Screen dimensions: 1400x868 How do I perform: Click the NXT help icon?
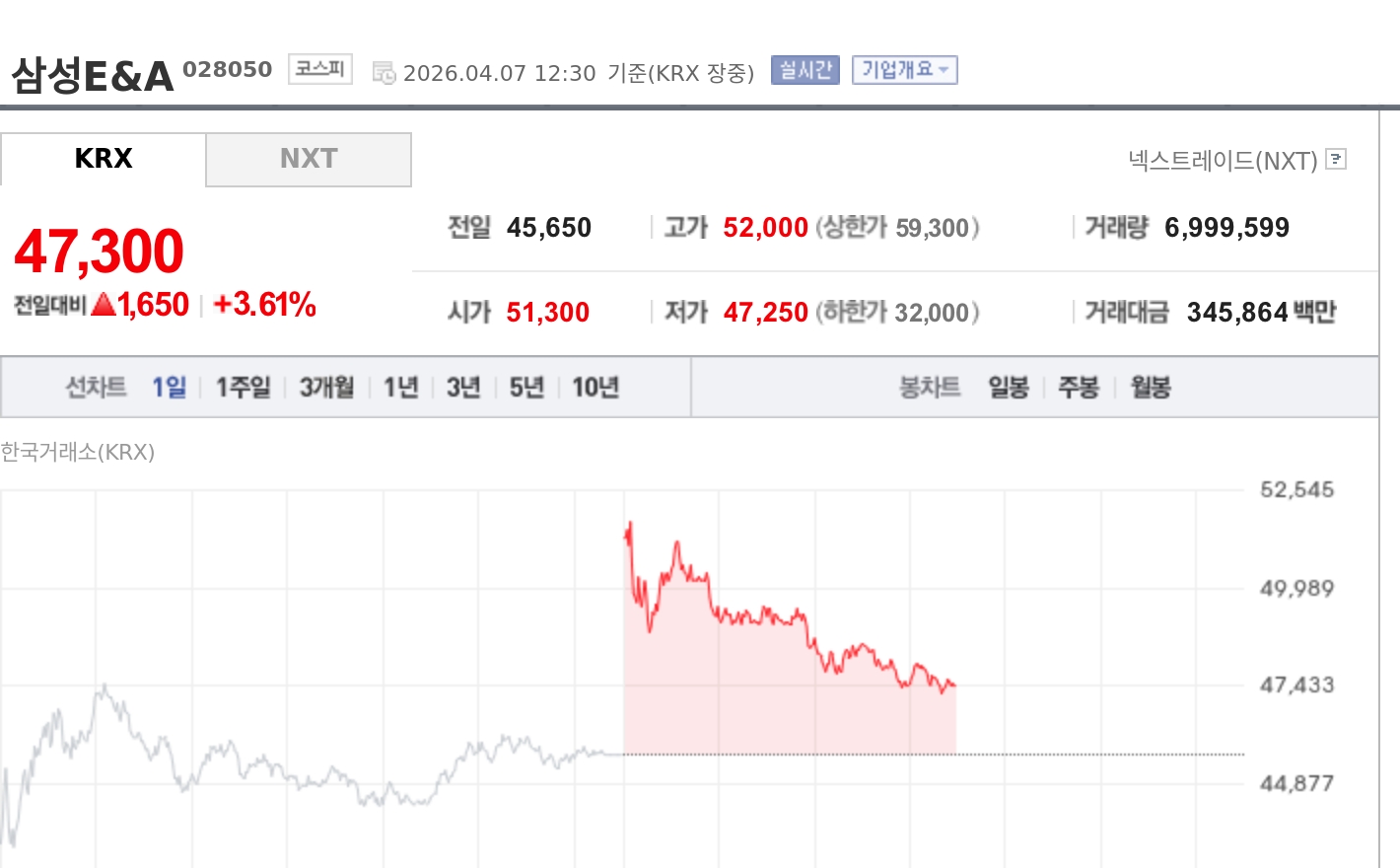(x=1336, y=159)
